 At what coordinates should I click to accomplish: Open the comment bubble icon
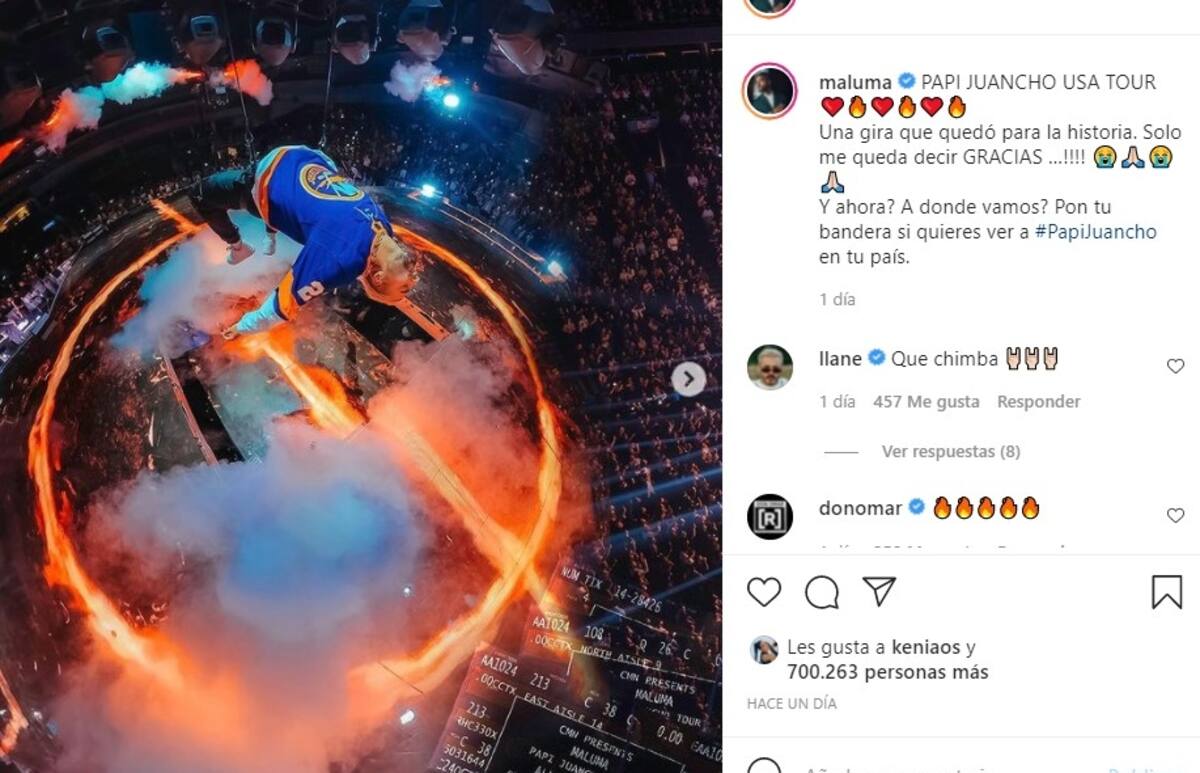[x=822, y=592]
